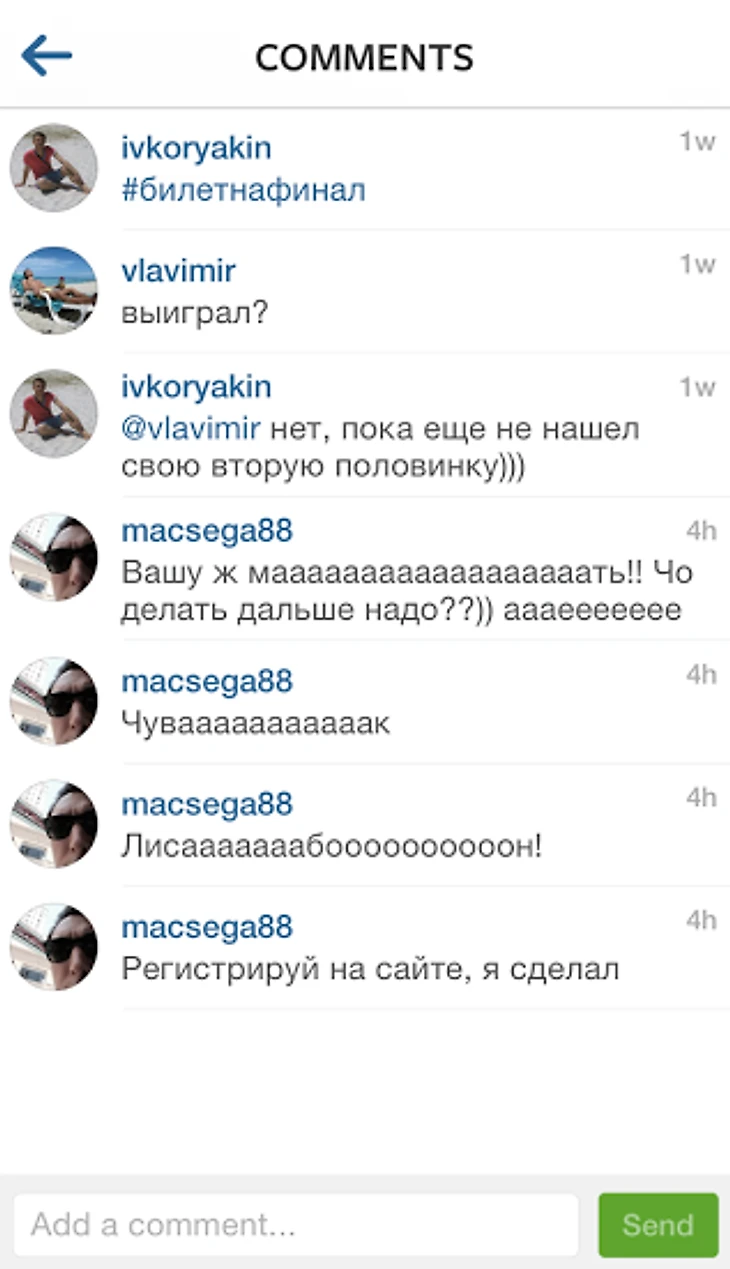The image size is (730, 1269).
Task: Tap macsega88's avatar beside the 'Лисаааа' comment
Action: pyautogui.click(x=54, y=824)
